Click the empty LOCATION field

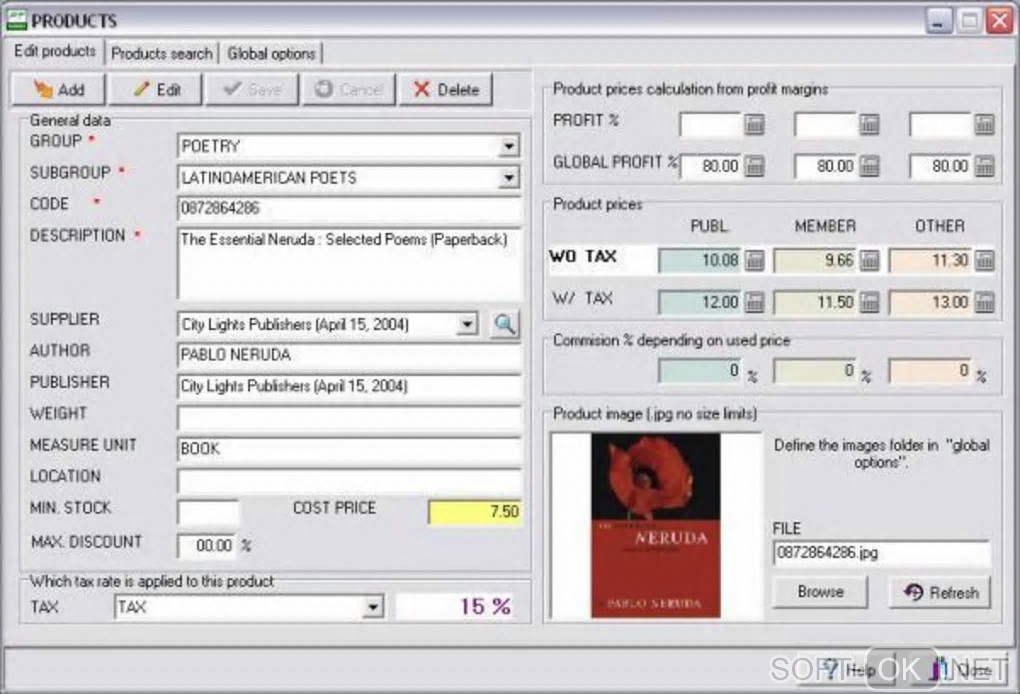coord(349,481)
